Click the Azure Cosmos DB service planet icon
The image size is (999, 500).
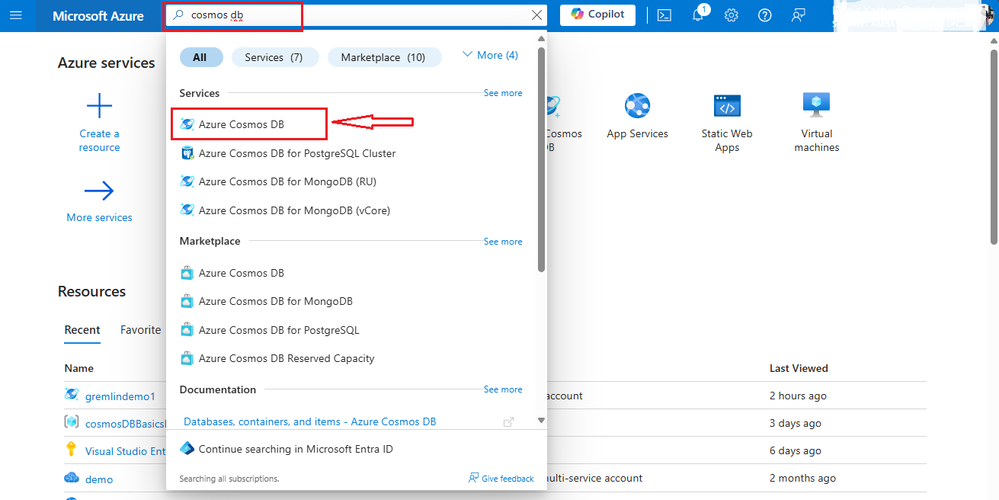click(x=187, y=124)
